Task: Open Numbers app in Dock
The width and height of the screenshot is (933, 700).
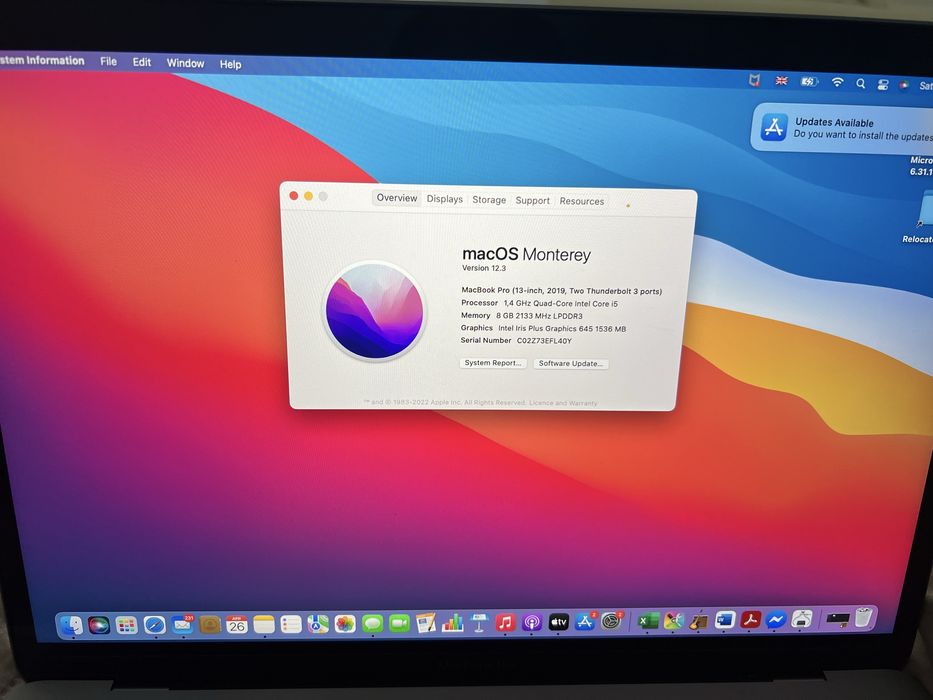Action: (453, 623)
